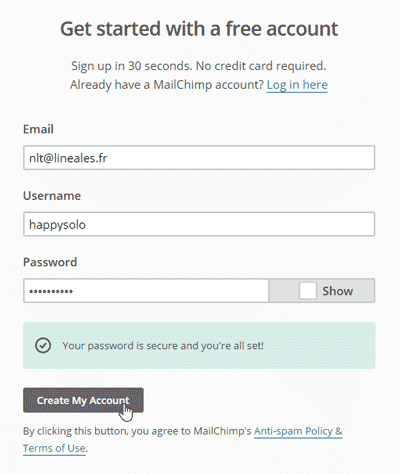The image size is (400, 474).
Task: Focus the masked Password input field
Action: [146, 291]
